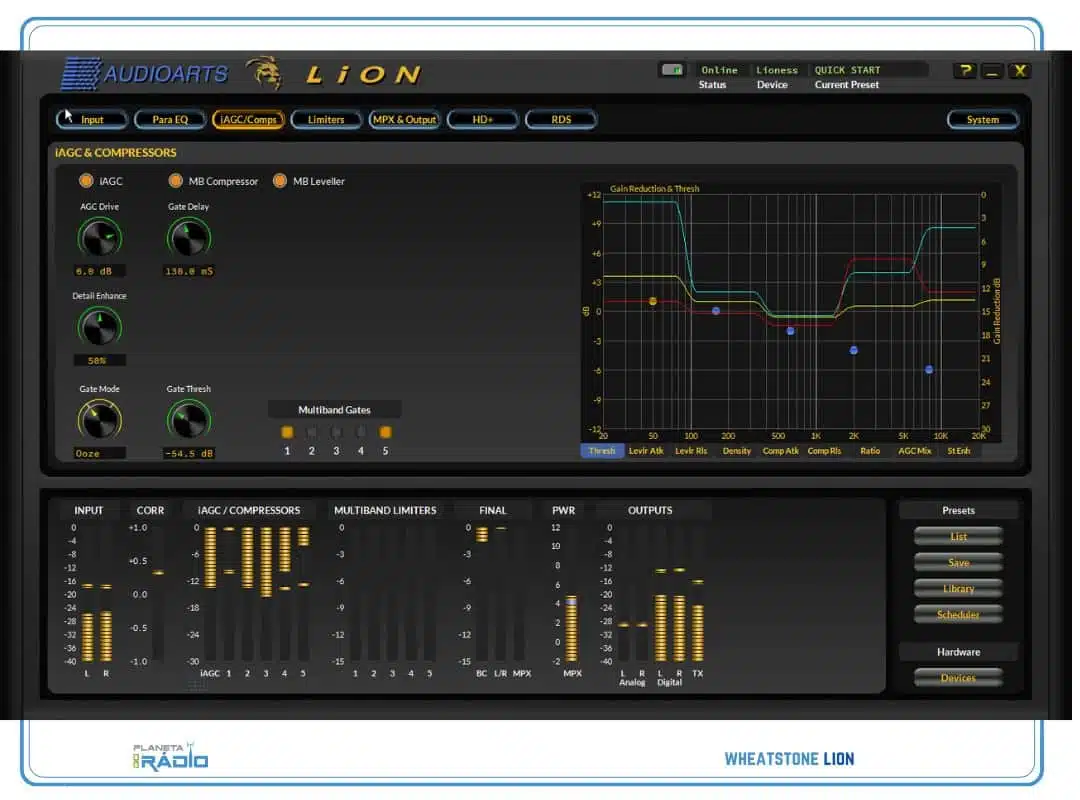This screenshot has height=800, width=1080.
Task: Toggle multiband gate 3
Action: coord(336,432)
